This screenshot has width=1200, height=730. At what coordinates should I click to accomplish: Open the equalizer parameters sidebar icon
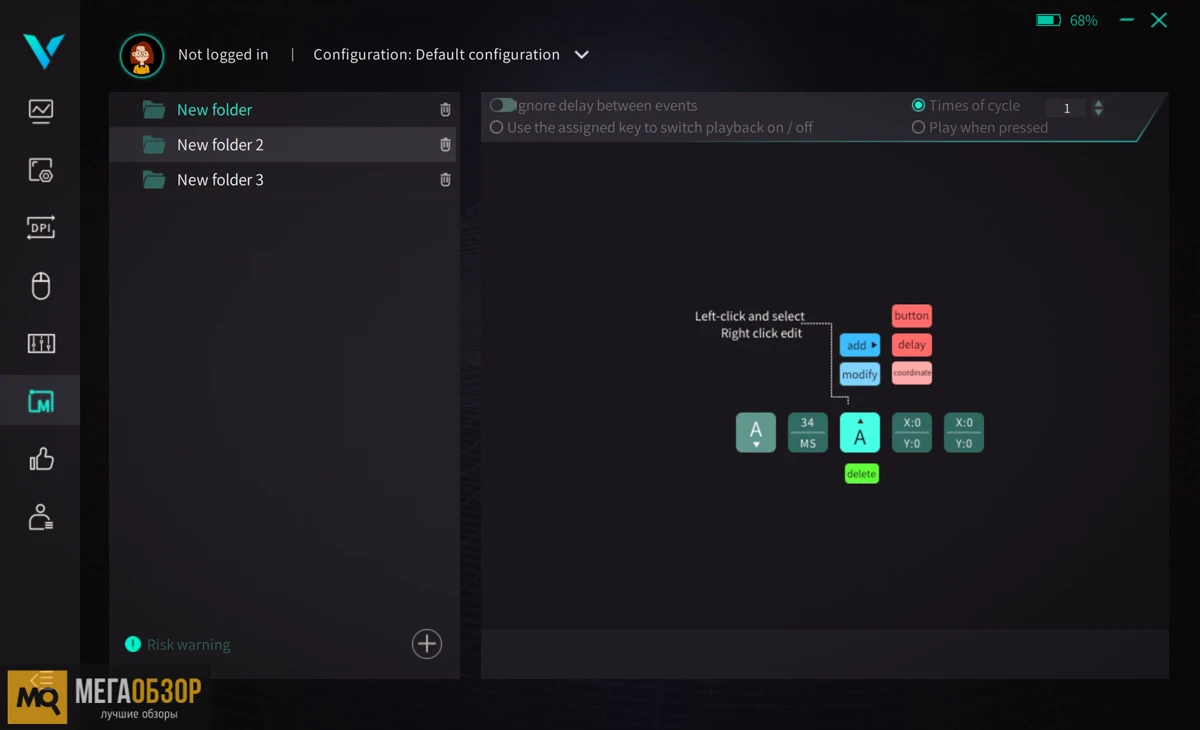tap(41, 344)
